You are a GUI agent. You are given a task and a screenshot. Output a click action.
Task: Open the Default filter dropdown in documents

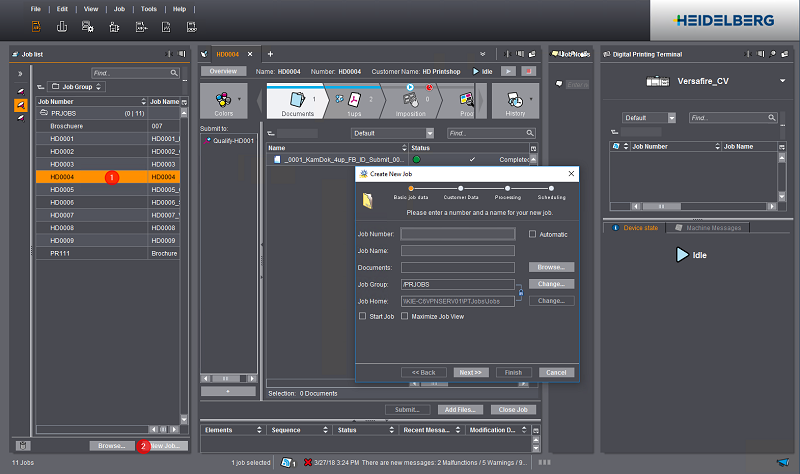[x=392, y=133]
